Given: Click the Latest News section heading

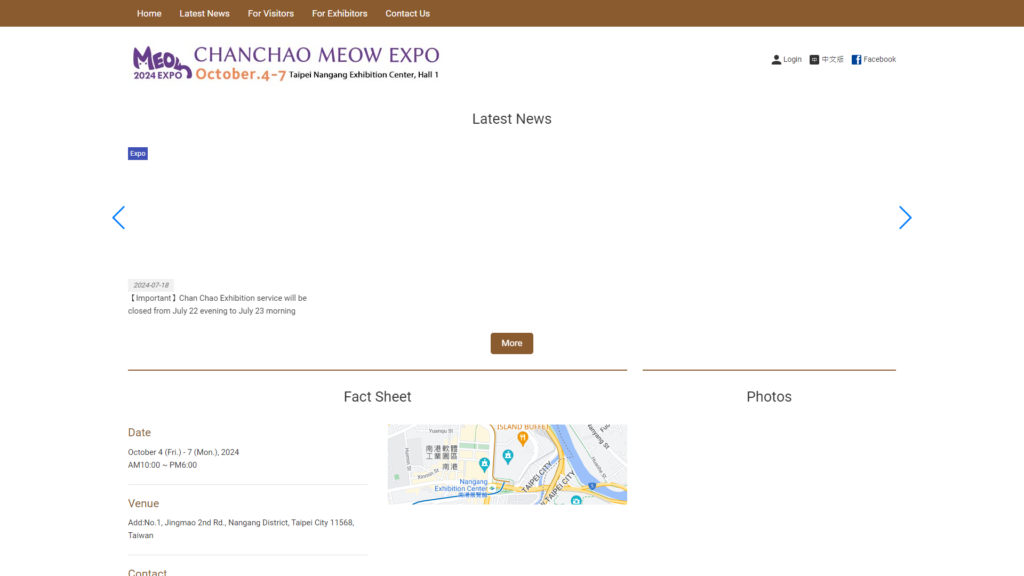Looking at the screenshot, I should (x=511, y=119).
